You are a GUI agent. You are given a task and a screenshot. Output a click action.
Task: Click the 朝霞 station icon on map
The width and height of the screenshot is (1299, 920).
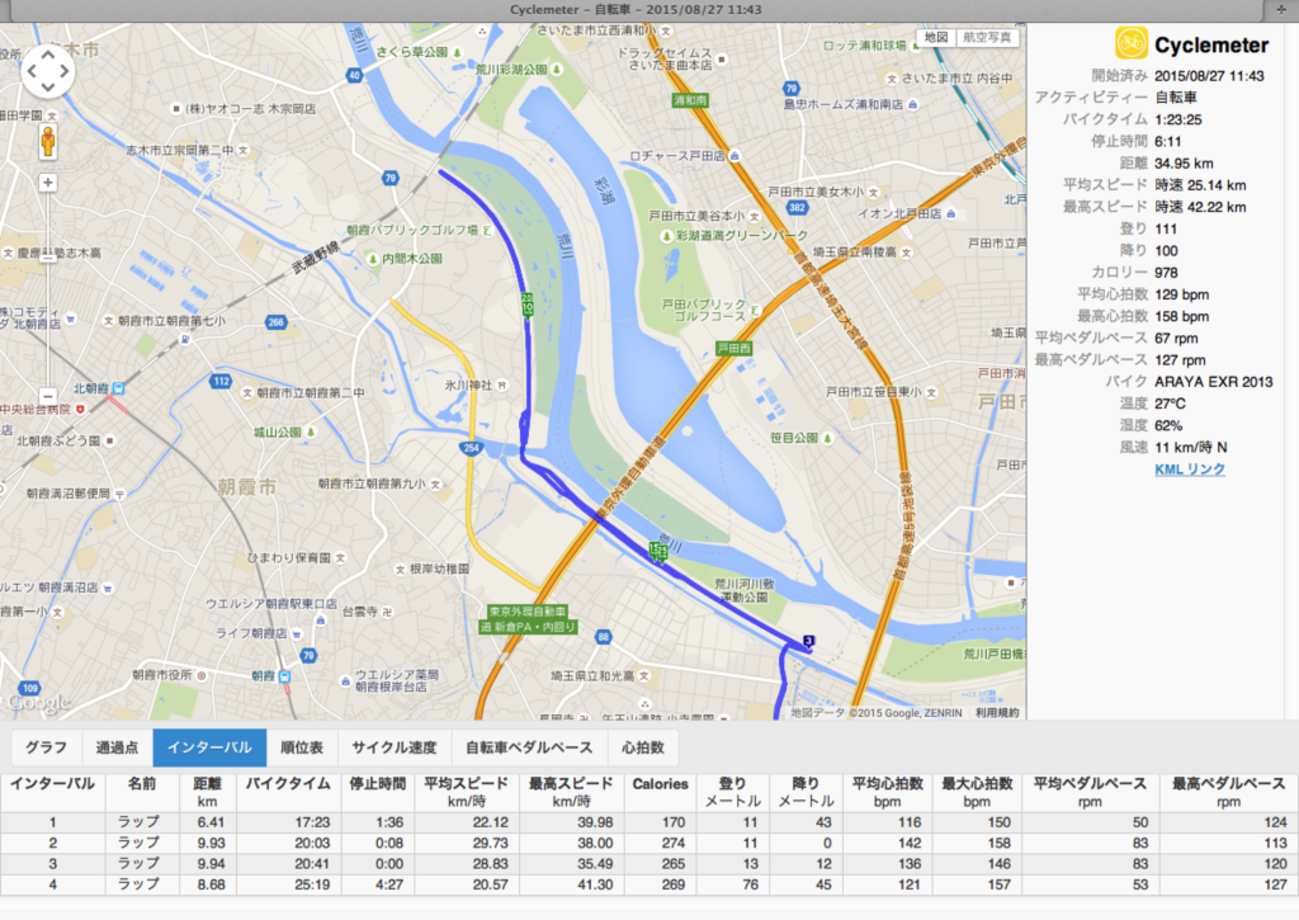click(284, 676)
